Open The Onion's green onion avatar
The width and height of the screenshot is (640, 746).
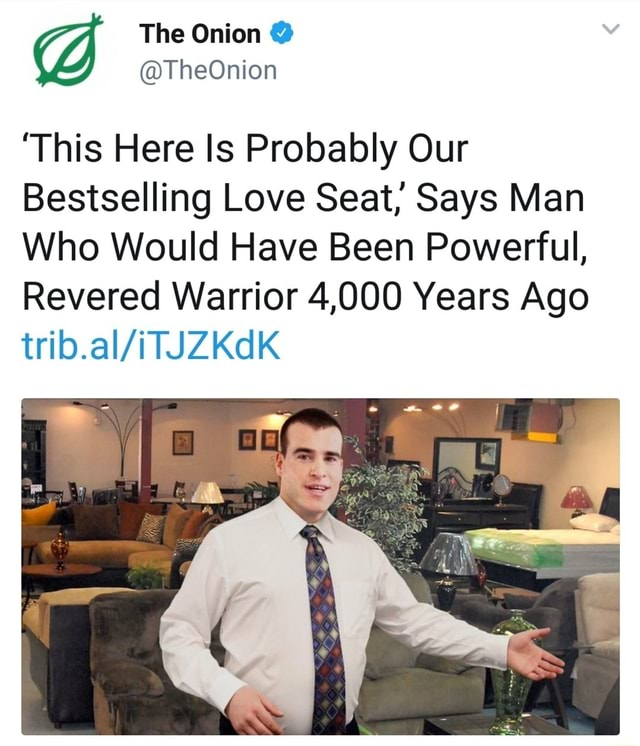[x=68, y=50]
